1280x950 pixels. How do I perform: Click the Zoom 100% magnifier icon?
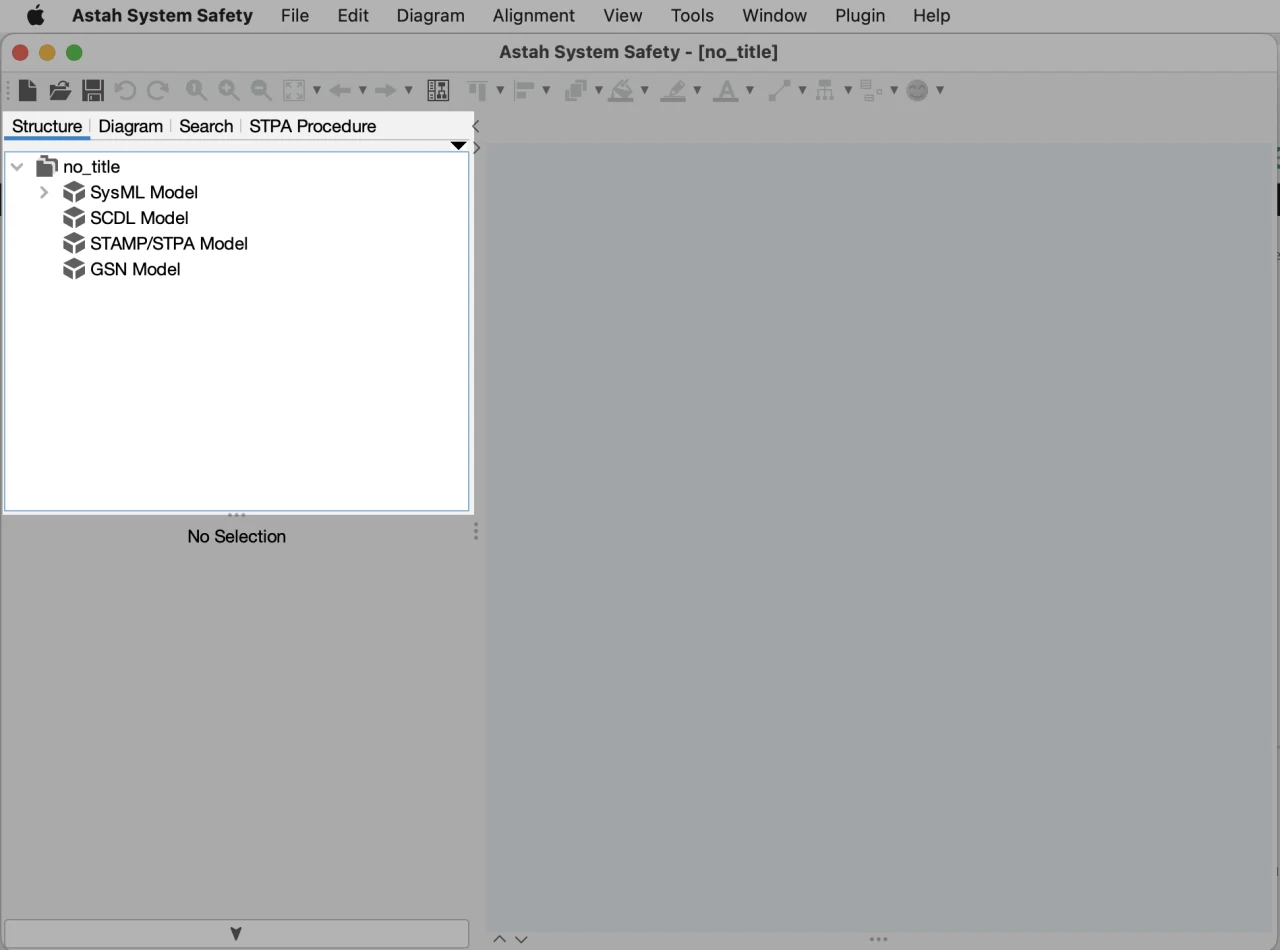pos(196,91)
